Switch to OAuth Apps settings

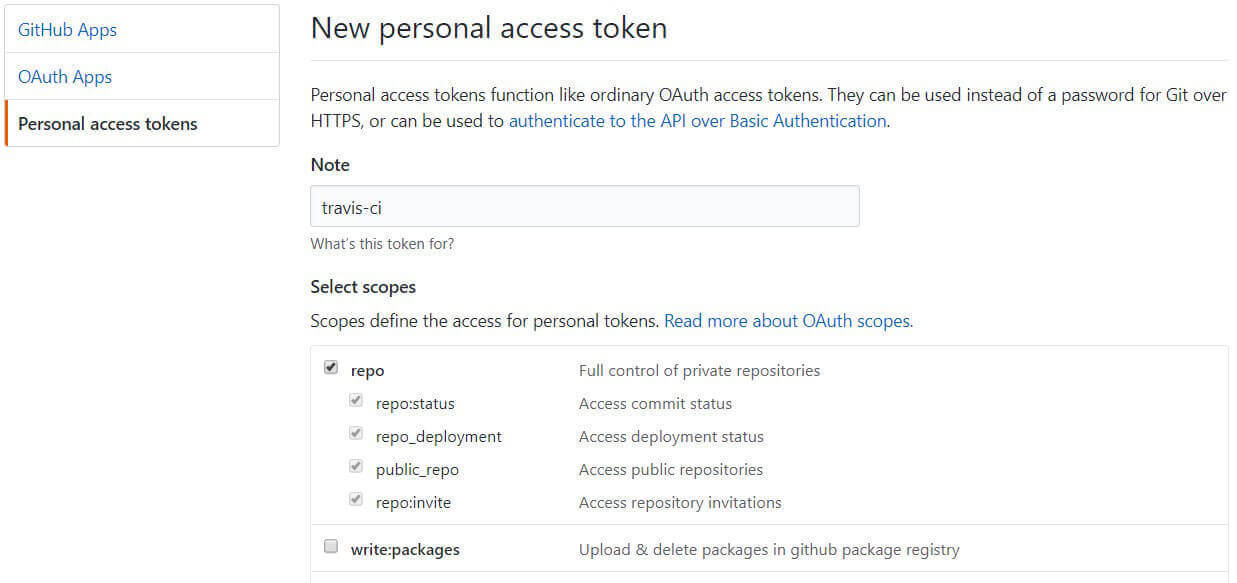coord(64,76)
